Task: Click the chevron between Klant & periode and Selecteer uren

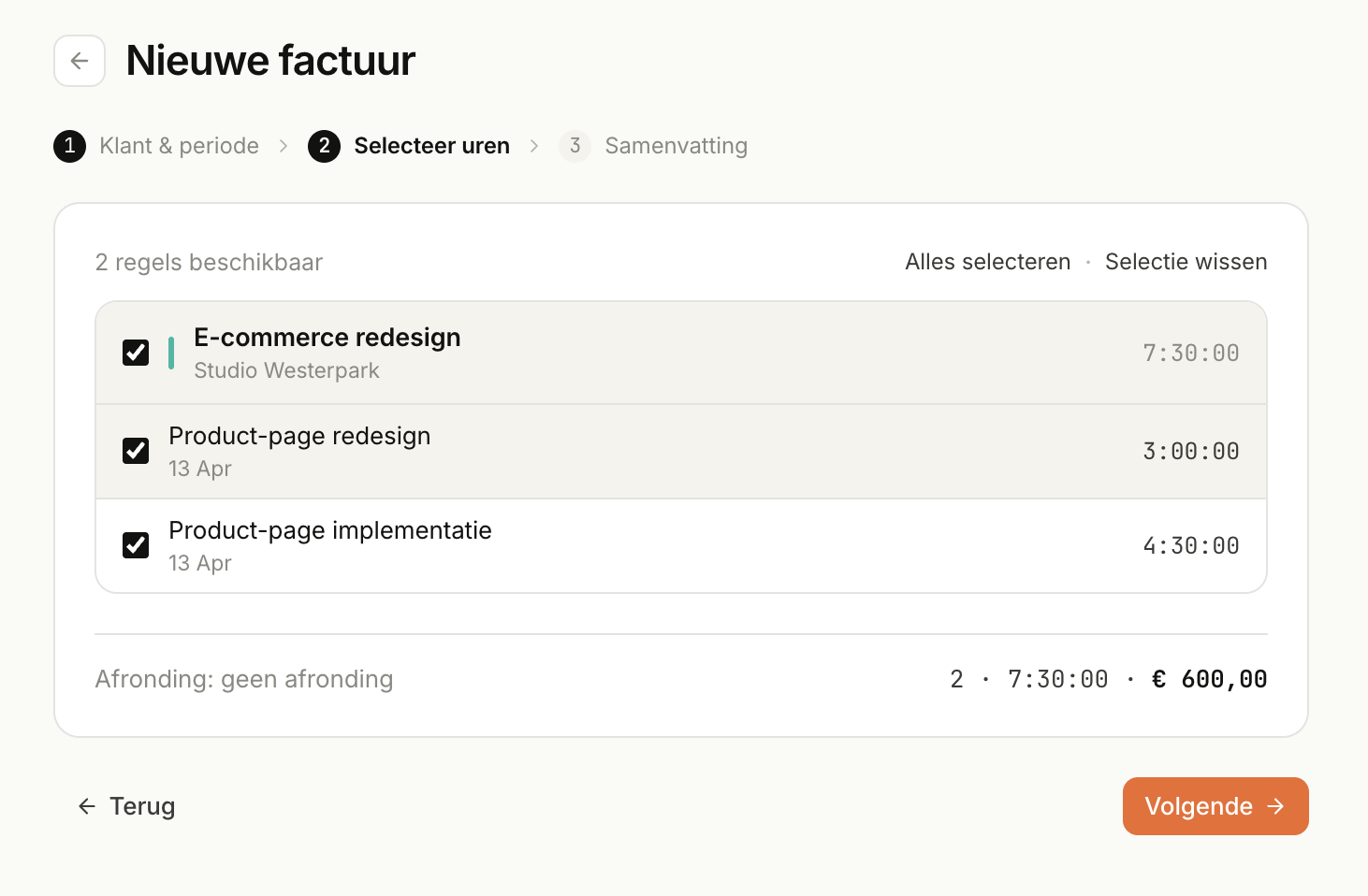Action: point(283,146)
